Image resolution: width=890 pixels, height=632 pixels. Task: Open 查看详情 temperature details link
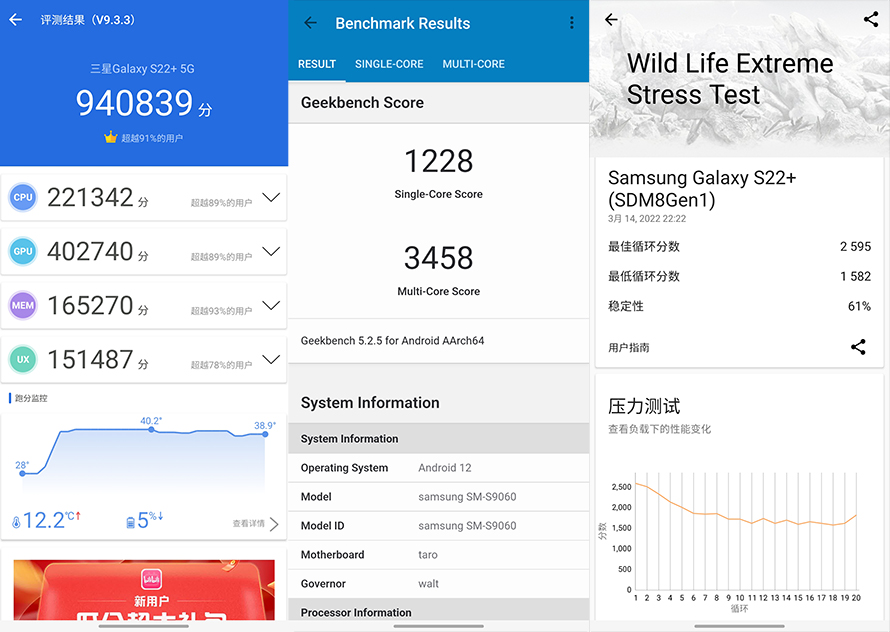255,524
